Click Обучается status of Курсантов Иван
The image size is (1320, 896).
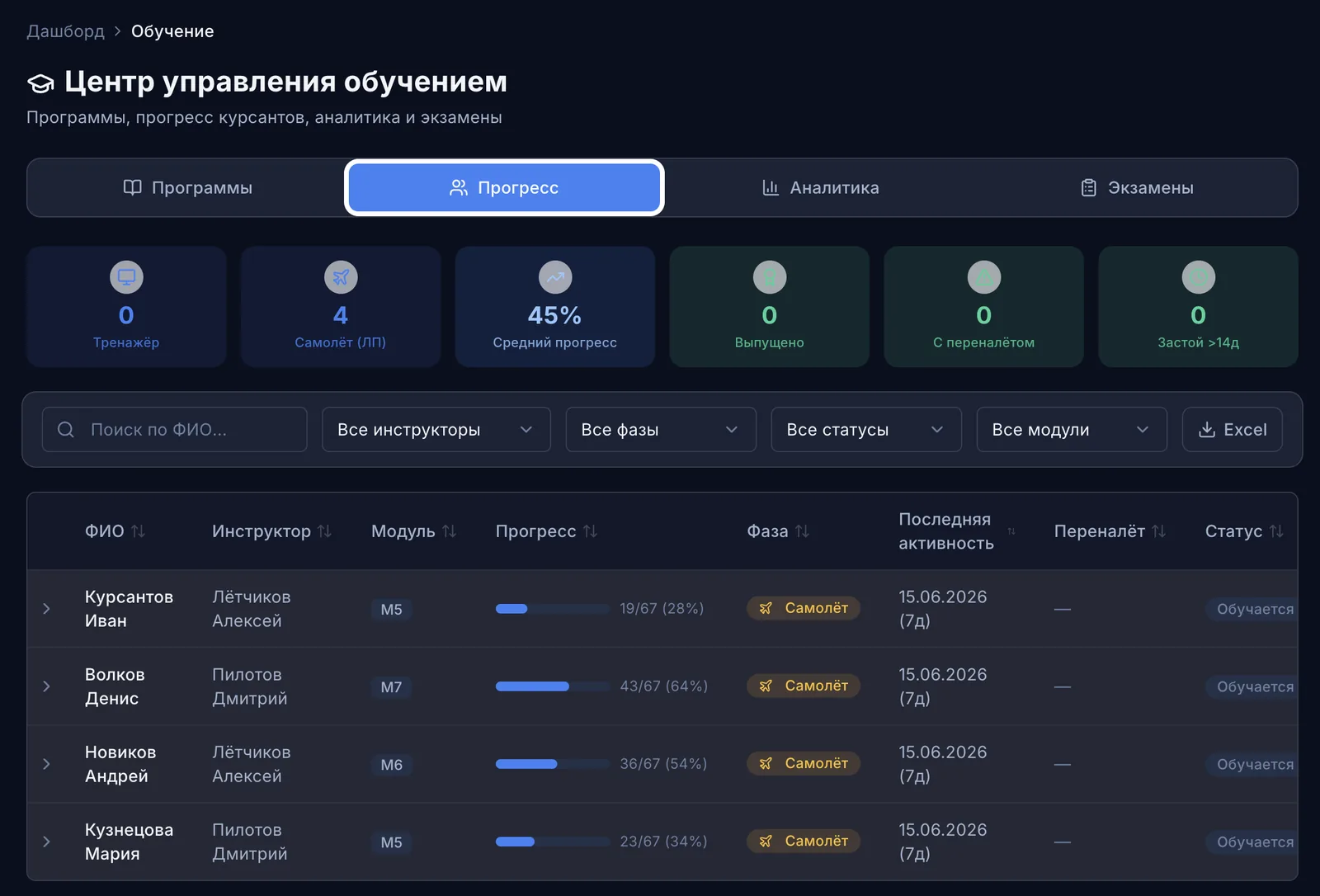(x=1252, y=609)
